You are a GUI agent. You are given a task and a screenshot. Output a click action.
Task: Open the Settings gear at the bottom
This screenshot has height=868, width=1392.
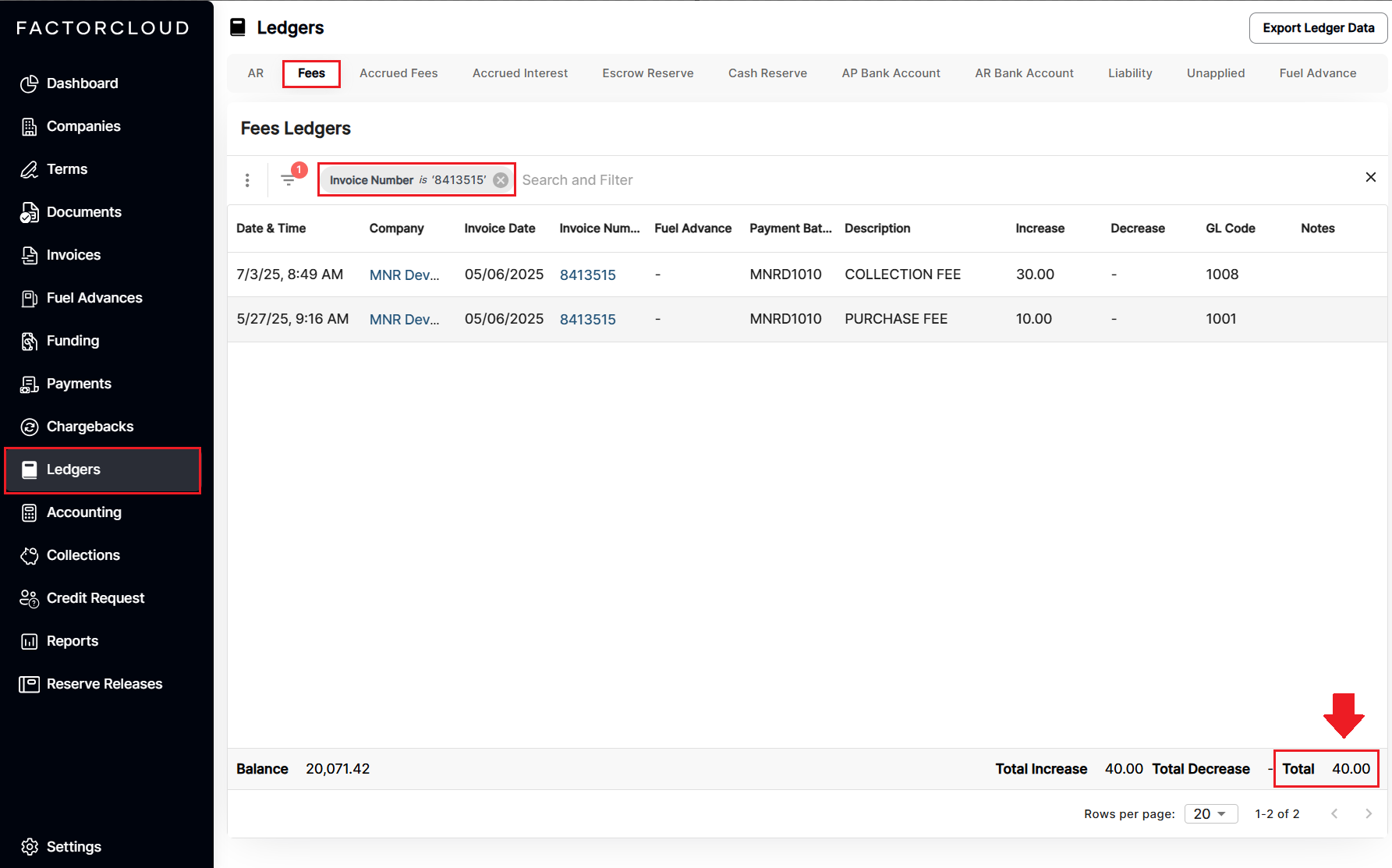pyautogui.click(x=30, y=847)
